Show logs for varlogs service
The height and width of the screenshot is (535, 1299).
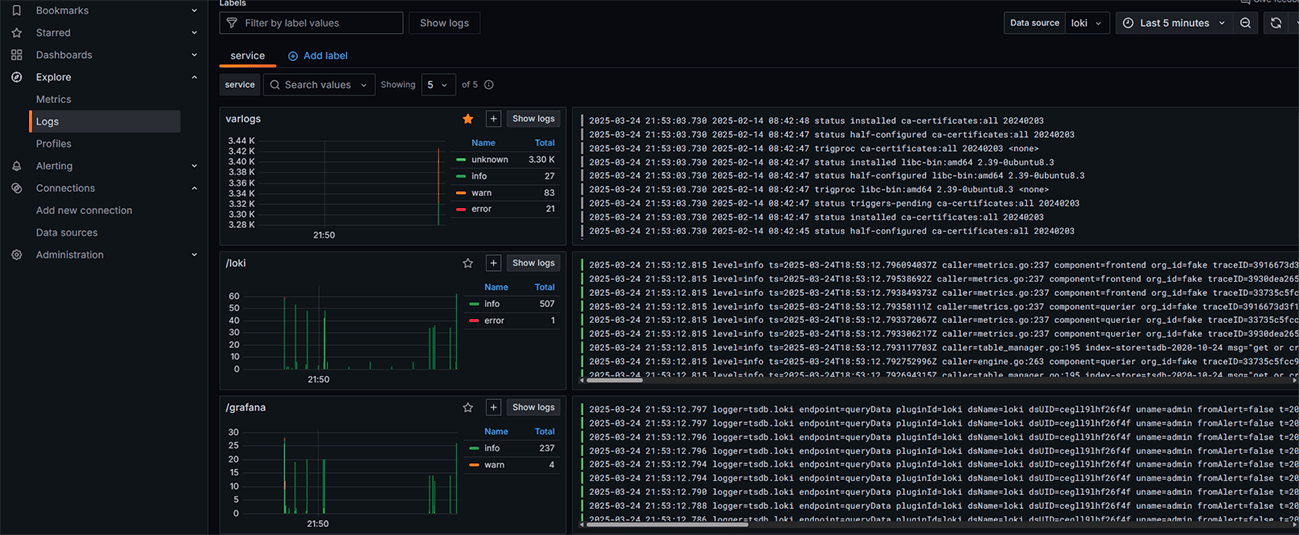(x=533, y=119)
